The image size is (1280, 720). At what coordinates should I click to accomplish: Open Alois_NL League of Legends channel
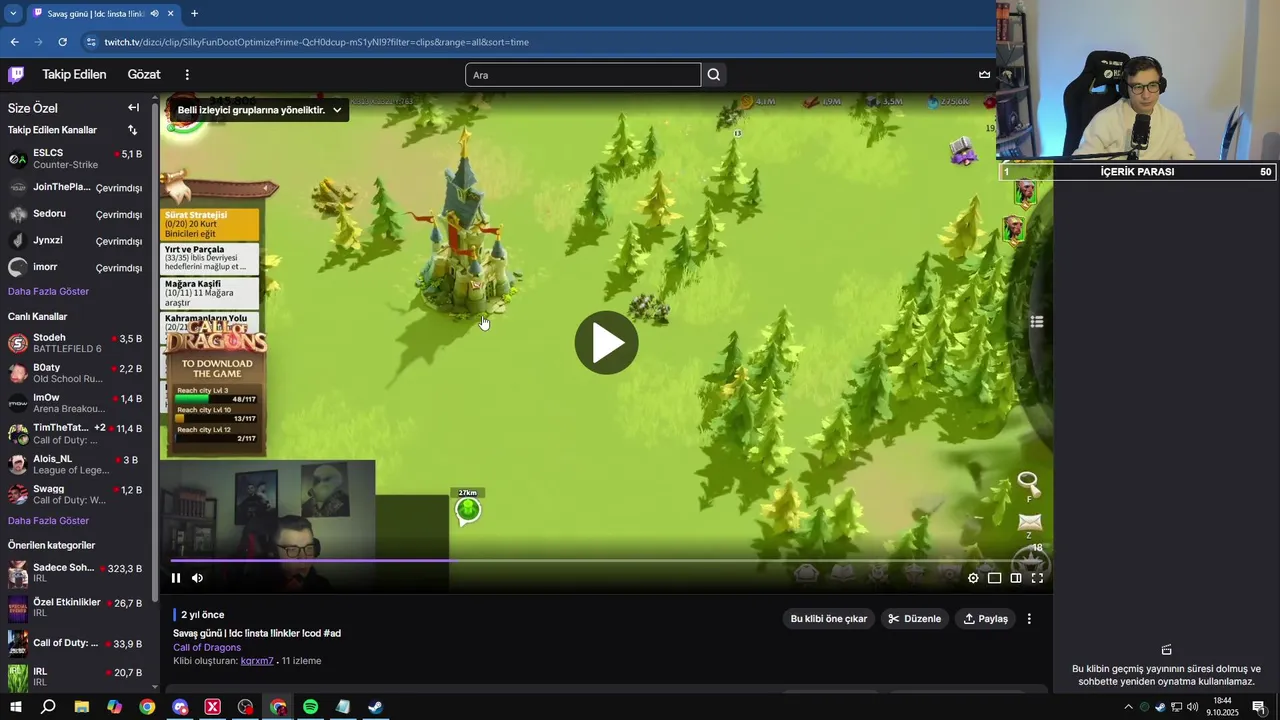tap(77, 464)
